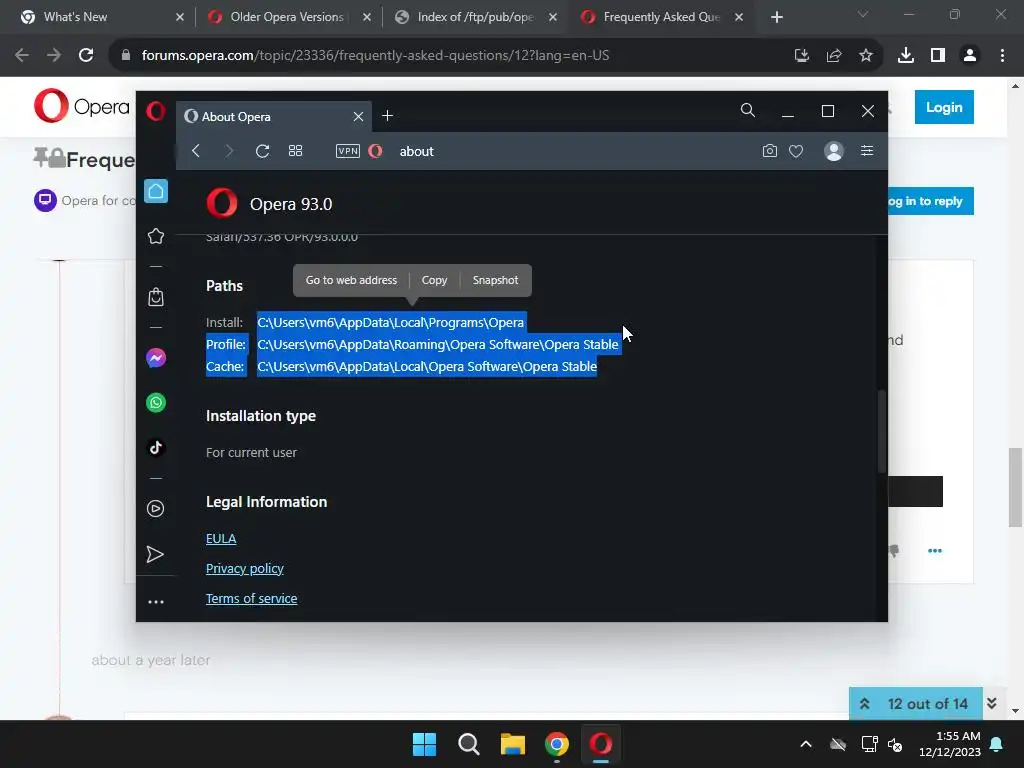This screenshot has width=1024, height=768.
Task: Open the Privacy policy link
Action: tap(245, 569)
